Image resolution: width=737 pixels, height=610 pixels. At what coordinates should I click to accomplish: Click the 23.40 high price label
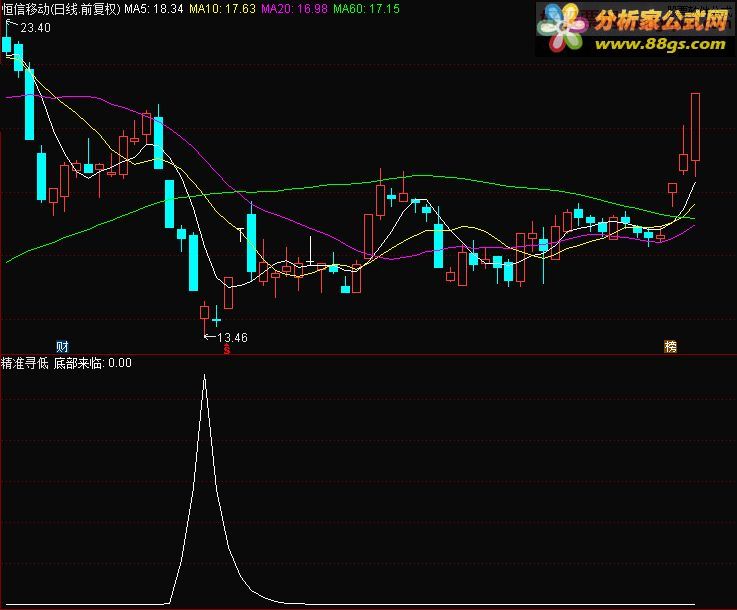click(x=36, y=28)
